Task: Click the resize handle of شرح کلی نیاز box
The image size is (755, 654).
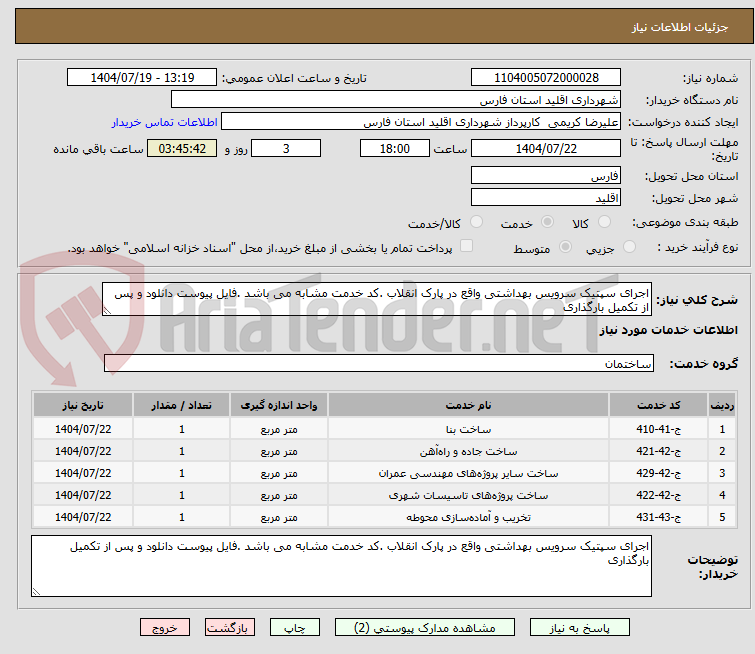Action: coord(107,312)
